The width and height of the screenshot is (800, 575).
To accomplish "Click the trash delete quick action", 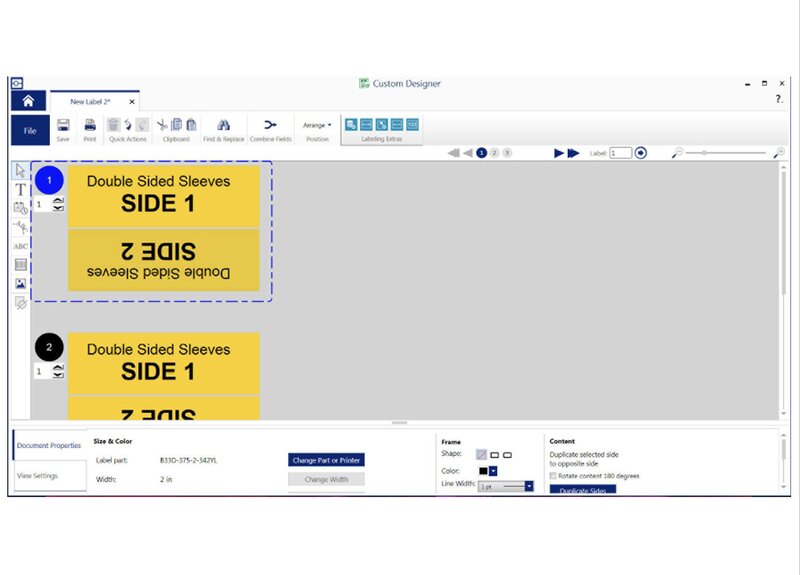I will click(113, 124).
